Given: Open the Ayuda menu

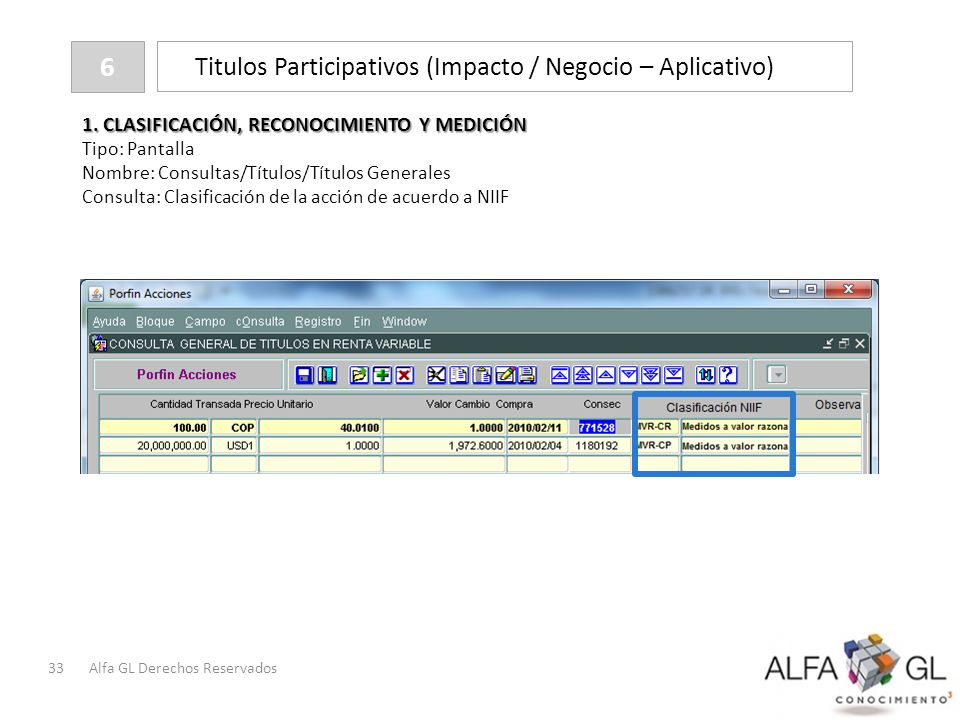Looking at the screenshot, I should (109, 321).
